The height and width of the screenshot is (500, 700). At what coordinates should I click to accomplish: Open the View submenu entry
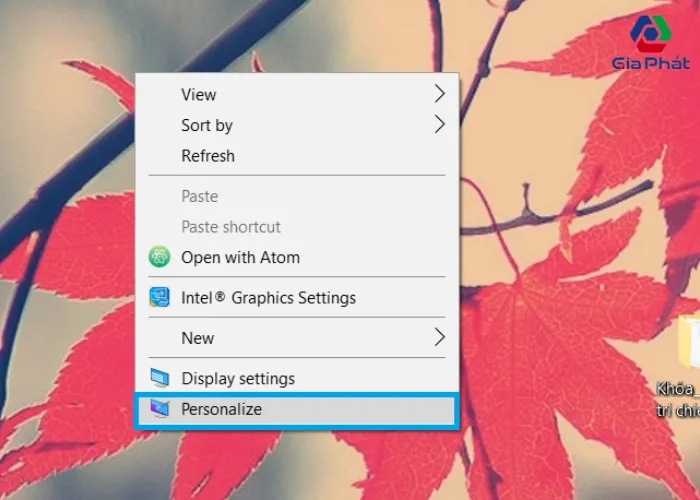pos(297,94)
